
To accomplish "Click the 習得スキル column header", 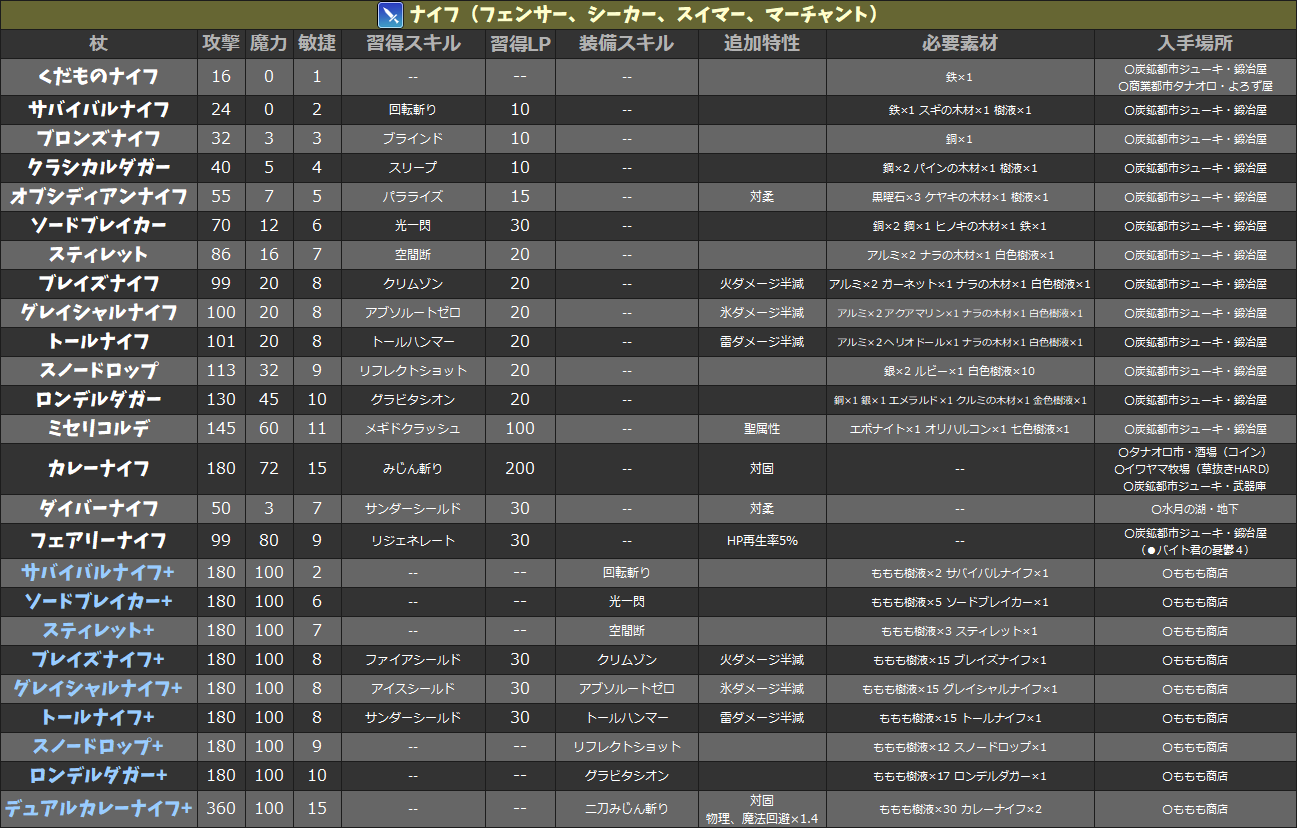I will tap(413, 44).
